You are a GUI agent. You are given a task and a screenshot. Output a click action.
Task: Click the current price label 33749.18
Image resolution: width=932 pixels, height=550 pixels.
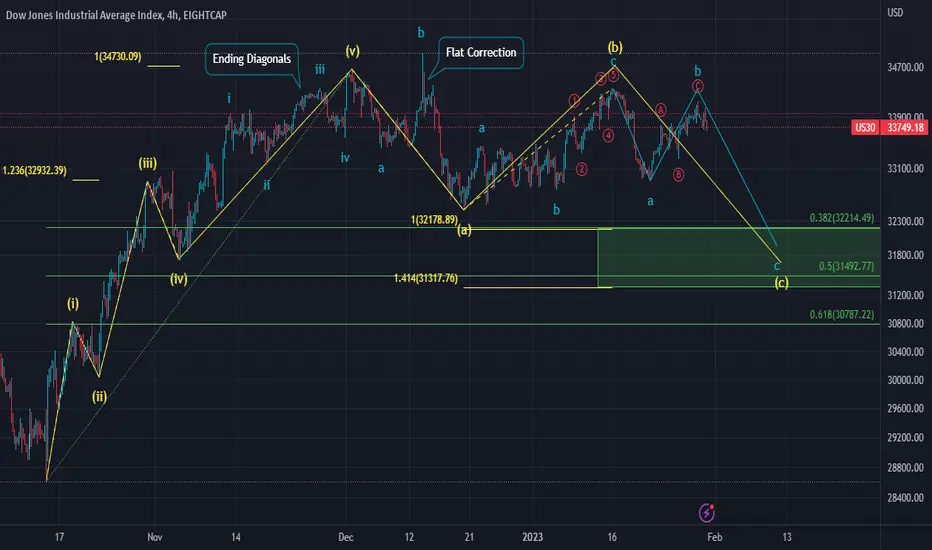pyautogui.click(x=905, y=127)
